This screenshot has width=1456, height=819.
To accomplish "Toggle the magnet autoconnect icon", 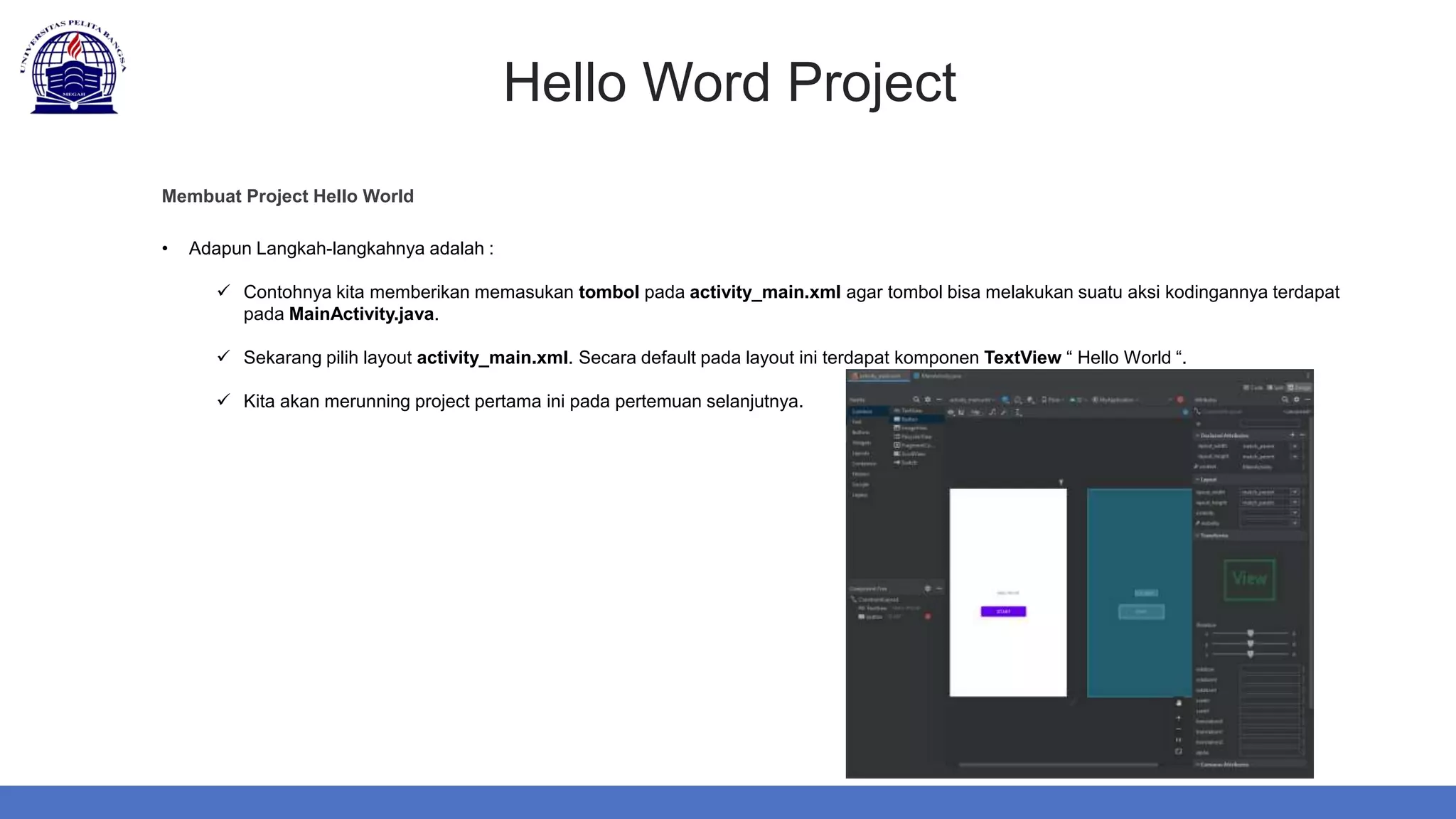I will (962, 412).
